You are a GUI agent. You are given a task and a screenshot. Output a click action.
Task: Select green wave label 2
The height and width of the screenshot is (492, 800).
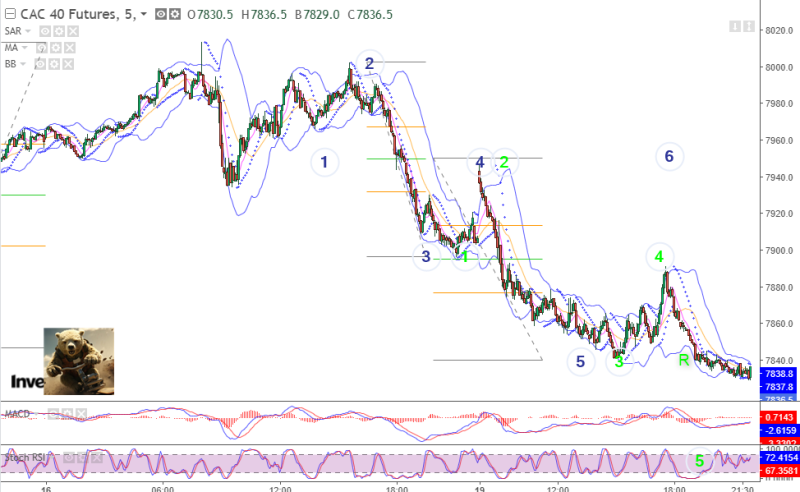point(504,162)
